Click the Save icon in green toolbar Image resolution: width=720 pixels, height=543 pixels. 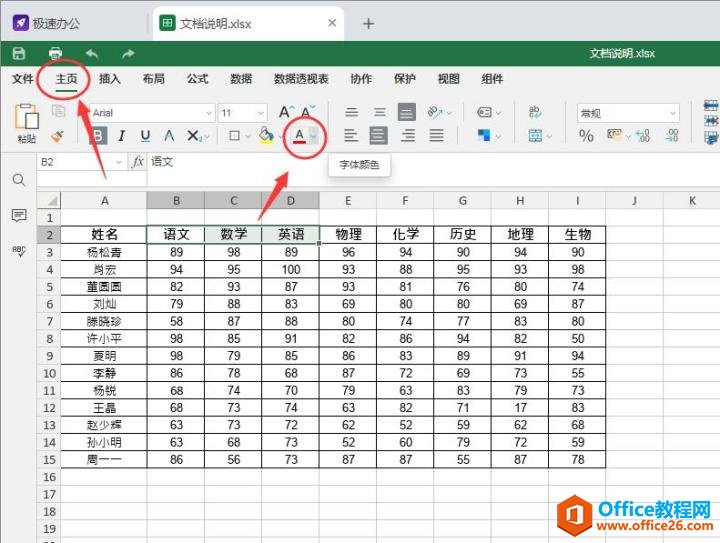[x=19, y=54]
